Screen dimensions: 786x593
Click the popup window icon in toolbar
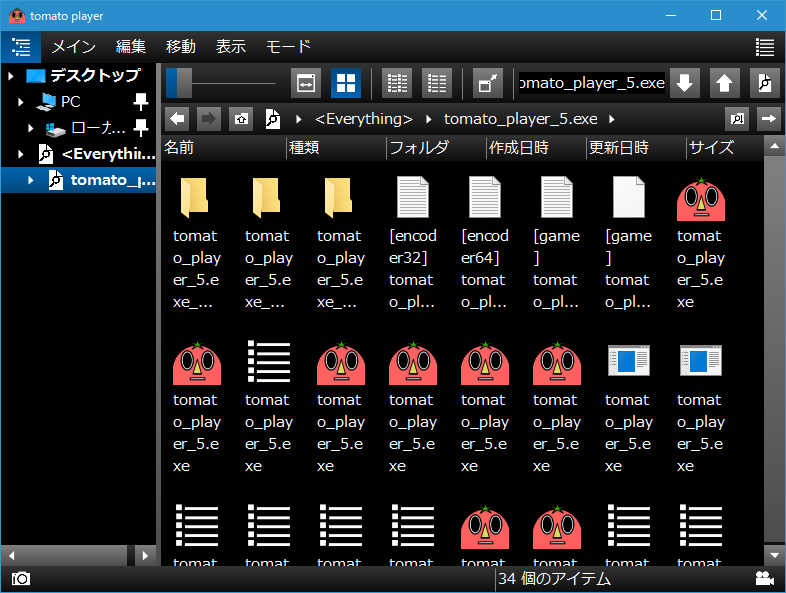[488, 83]
